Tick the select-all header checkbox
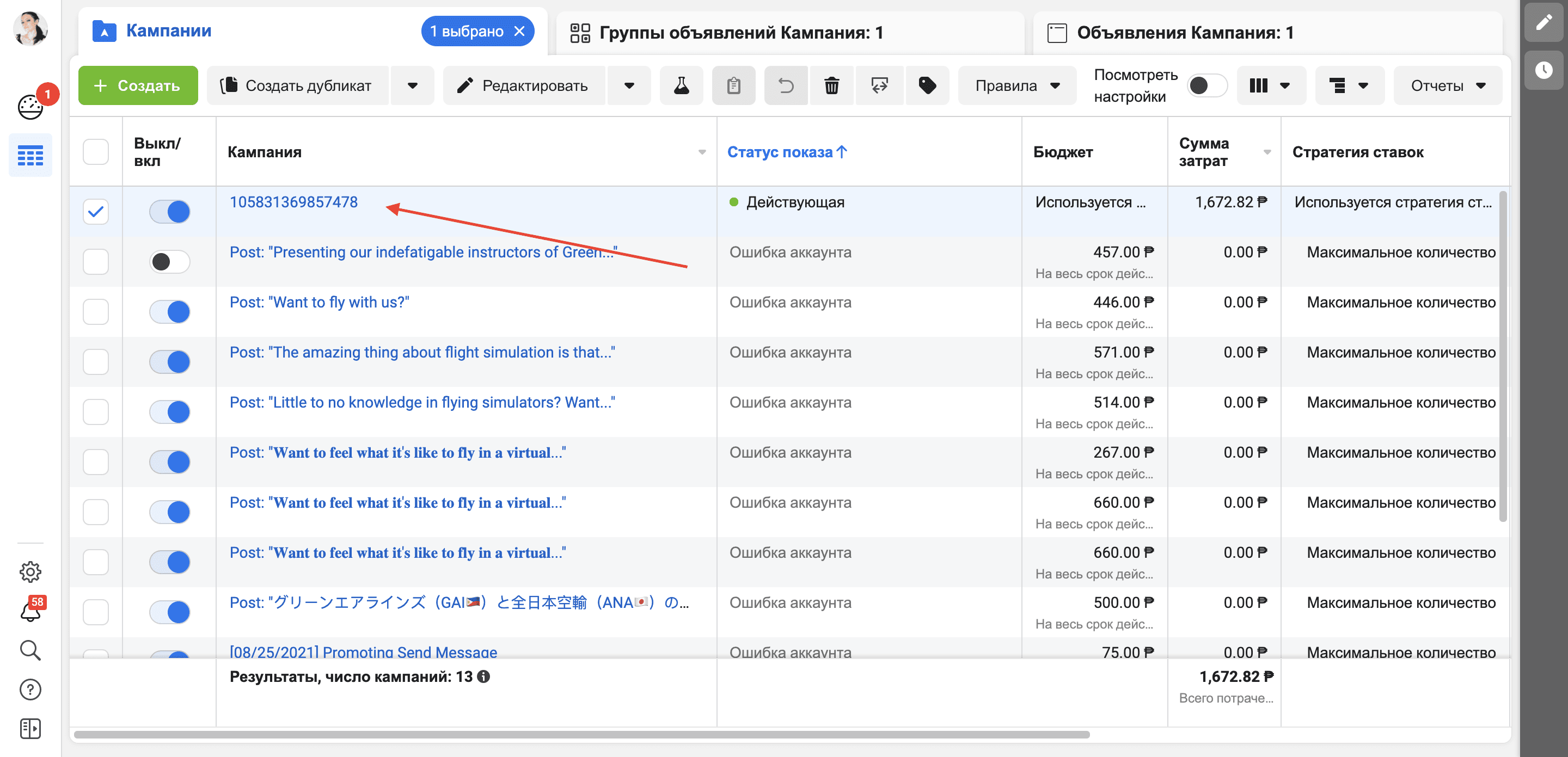 (96, 151)
